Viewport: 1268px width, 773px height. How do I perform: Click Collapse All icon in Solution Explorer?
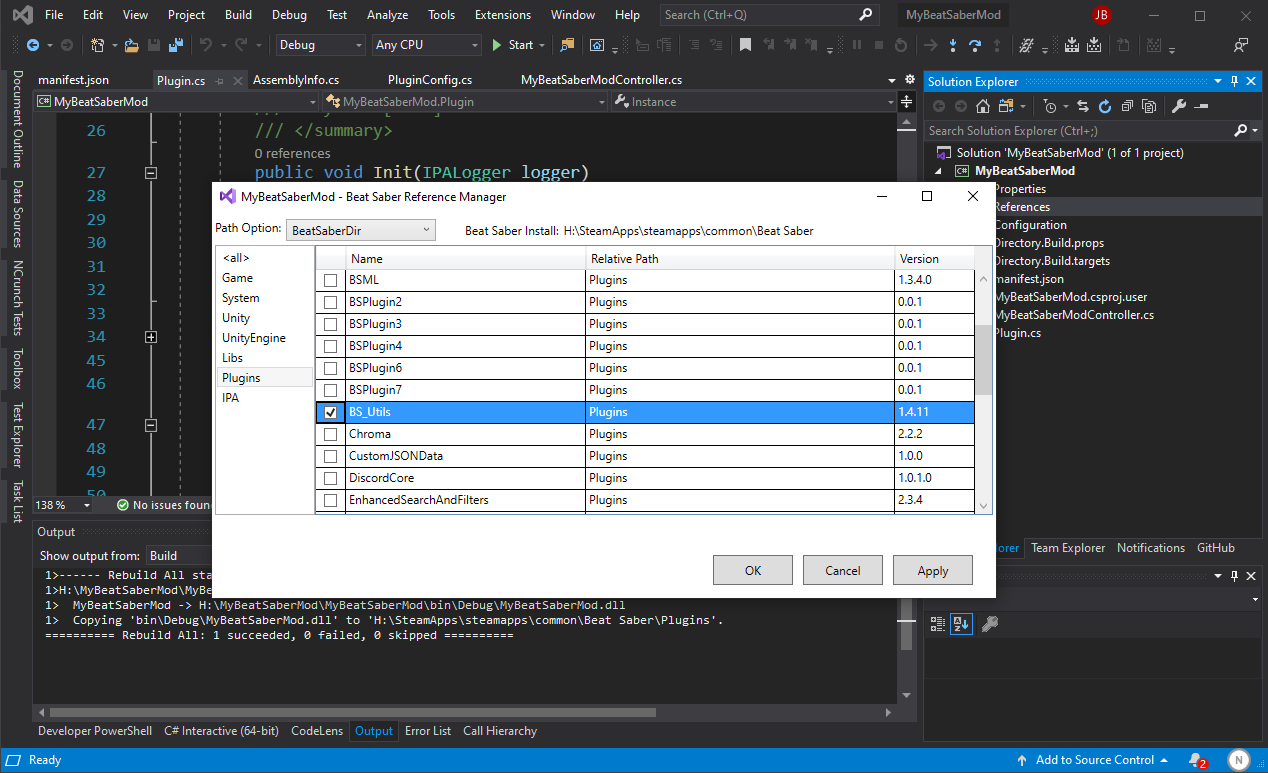(1127, 106)
